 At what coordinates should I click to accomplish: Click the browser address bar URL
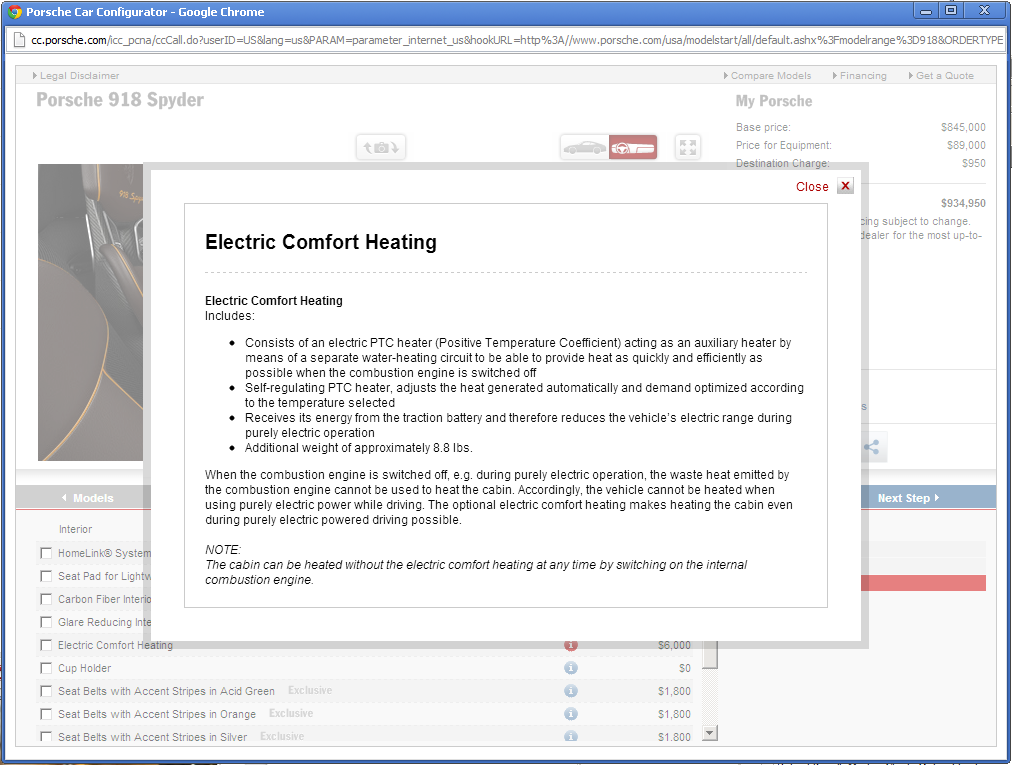pos(517,40)
